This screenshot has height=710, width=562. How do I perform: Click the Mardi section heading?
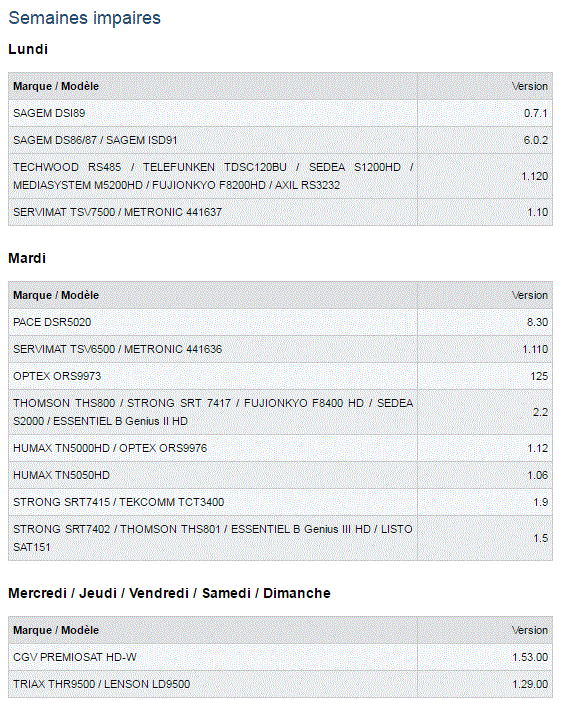pyautogui.click(x=27, y=258)
